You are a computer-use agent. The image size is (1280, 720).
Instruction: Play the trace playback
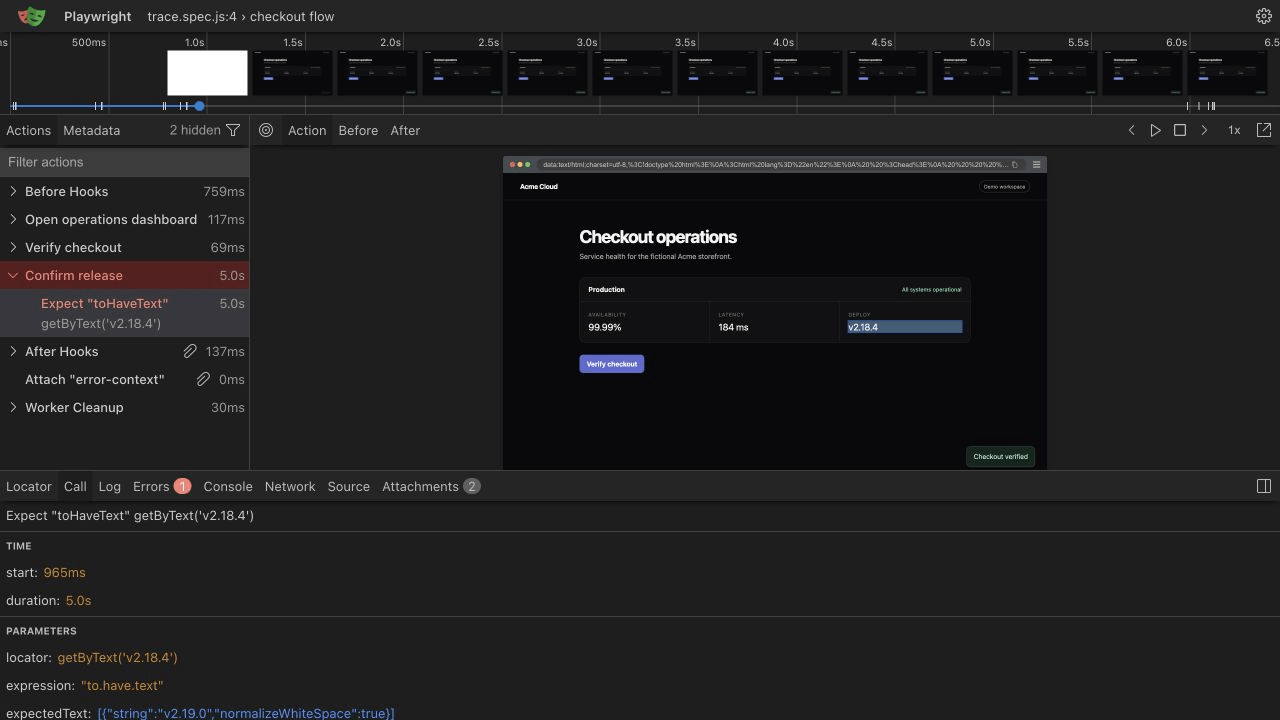point(1155,130)
